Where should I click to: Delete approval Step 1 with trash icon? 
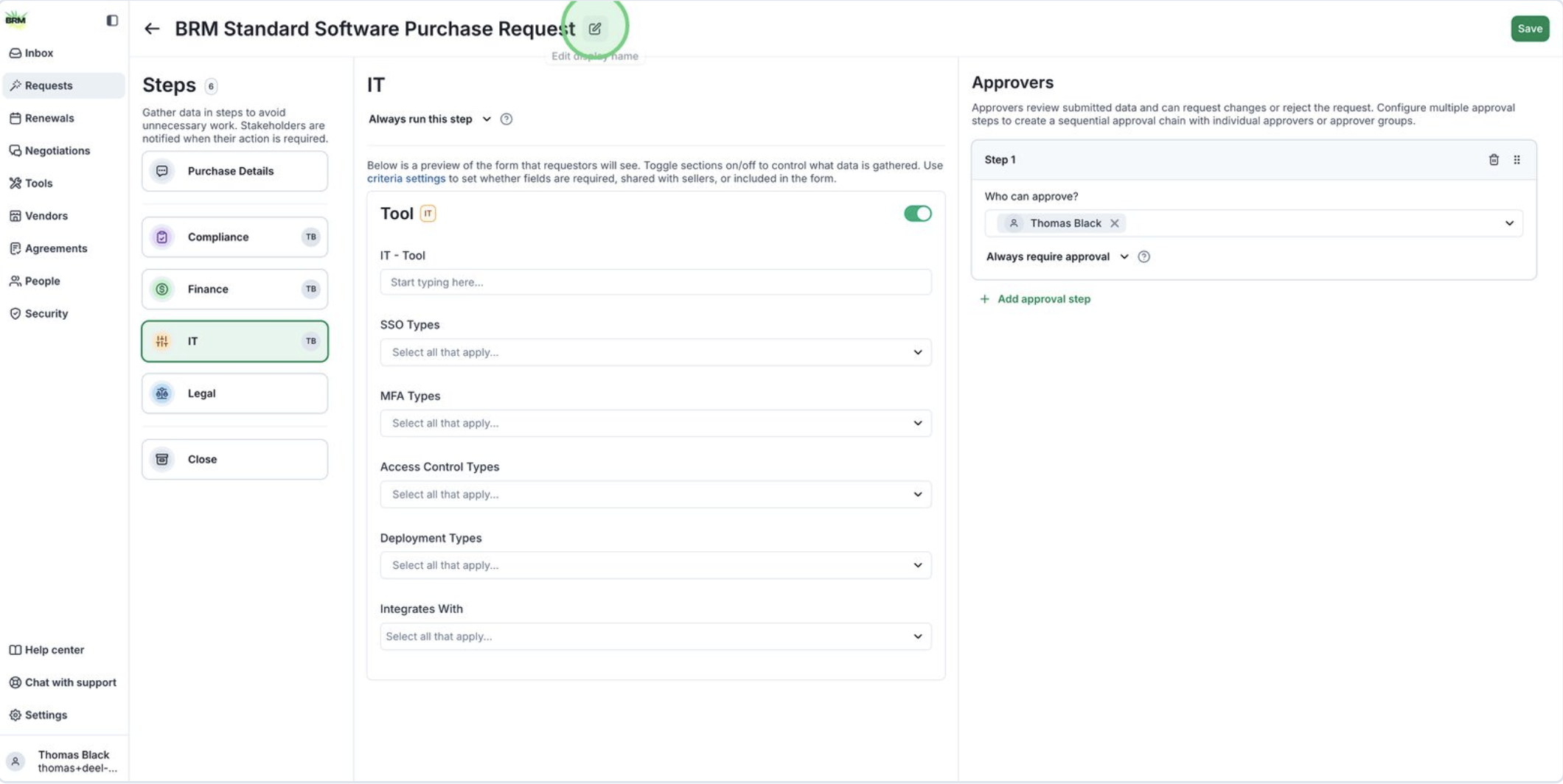pyautogui.click(x=1494, y=160)
